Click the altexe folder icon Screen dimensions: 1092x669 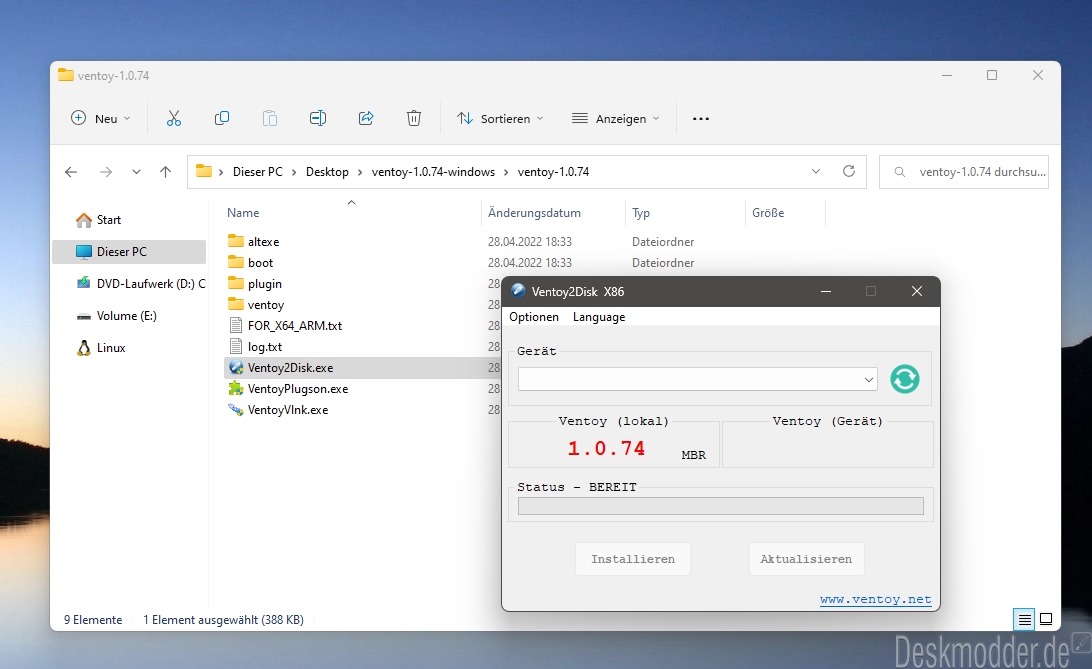point(236,242)
